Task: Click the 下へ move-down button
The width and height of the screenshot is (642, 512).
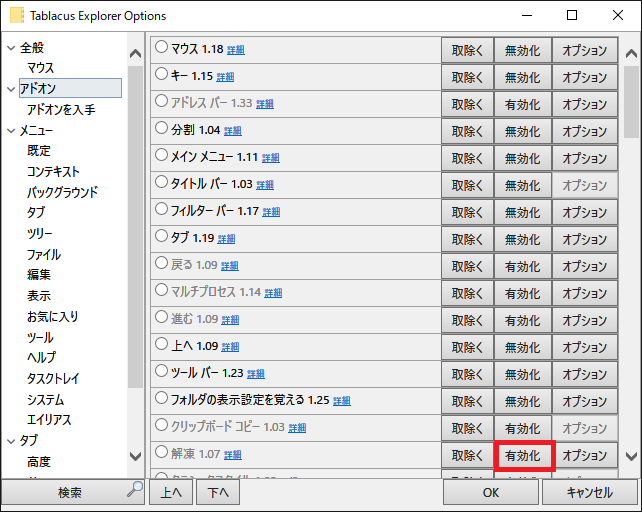Action: point(218,492)
